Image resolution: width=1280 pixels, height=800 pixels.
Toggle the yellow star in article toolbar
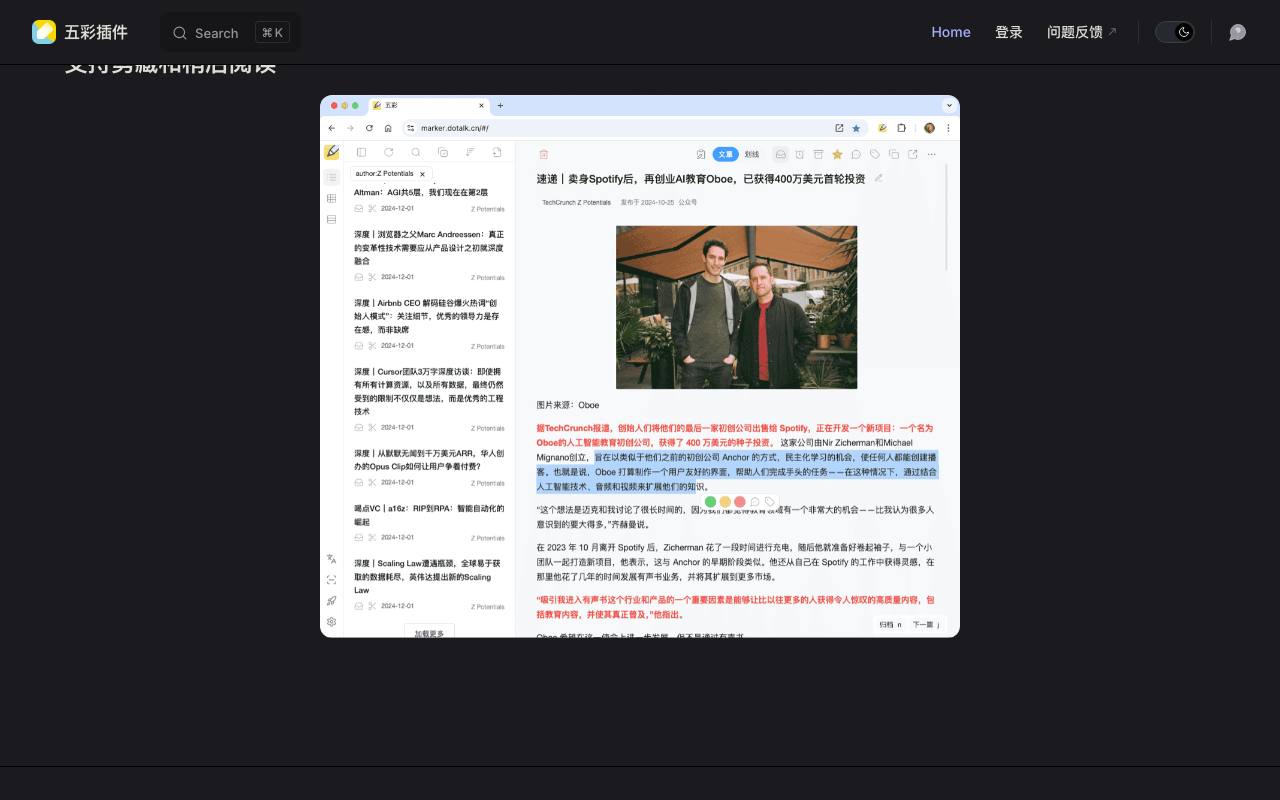pos(837,154)
